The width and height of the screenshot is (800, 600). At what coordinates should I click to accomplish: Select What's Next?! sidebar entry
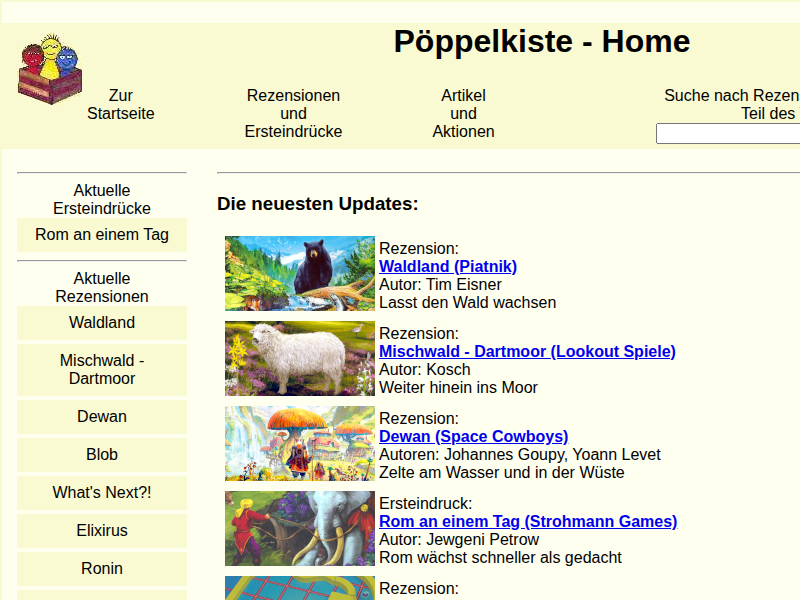pyautogui.click(x=102, y=493)
